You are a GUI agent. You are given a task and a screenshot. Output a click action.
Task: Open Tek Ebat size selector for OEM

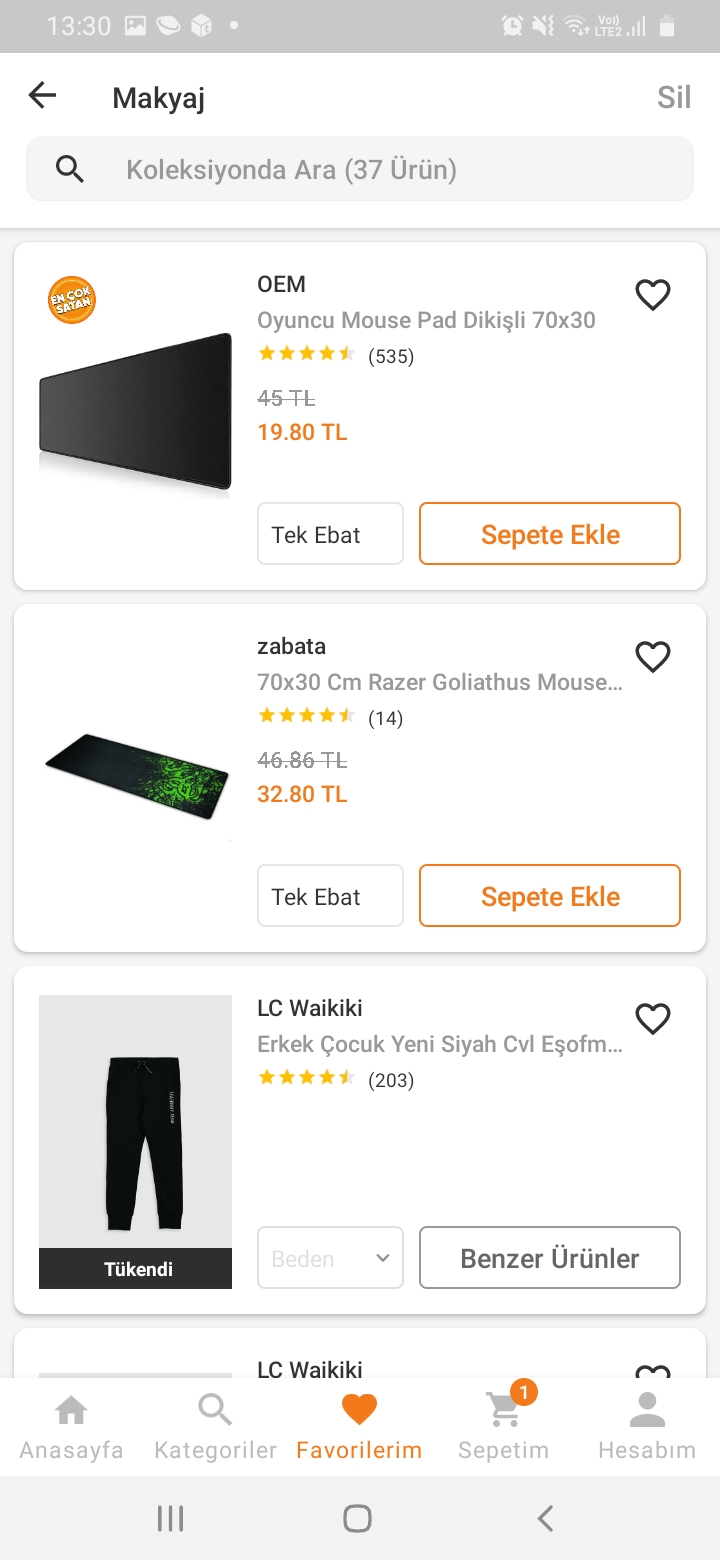click(x=330, y=534)
